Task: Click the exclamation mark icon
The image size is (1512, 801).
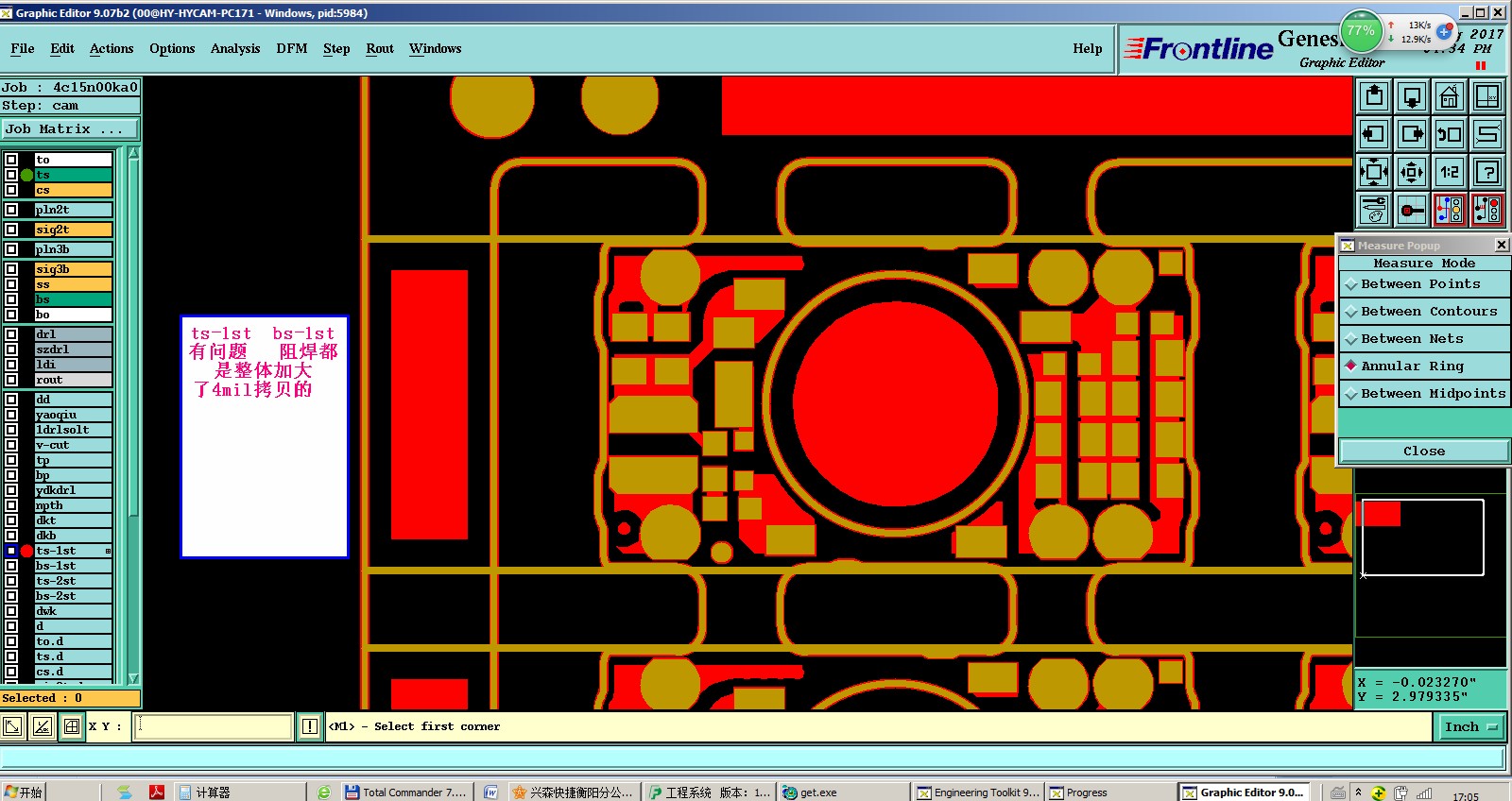Action: 310,726
